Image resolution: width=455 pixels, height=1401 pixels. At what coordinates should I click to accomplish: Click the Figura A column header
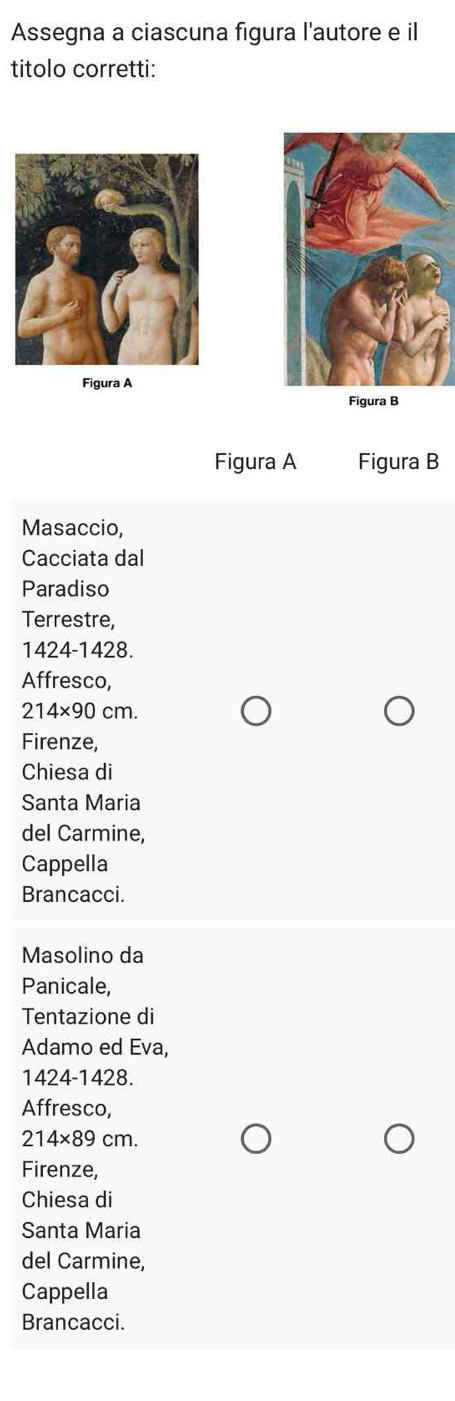[x=256, y=462]
